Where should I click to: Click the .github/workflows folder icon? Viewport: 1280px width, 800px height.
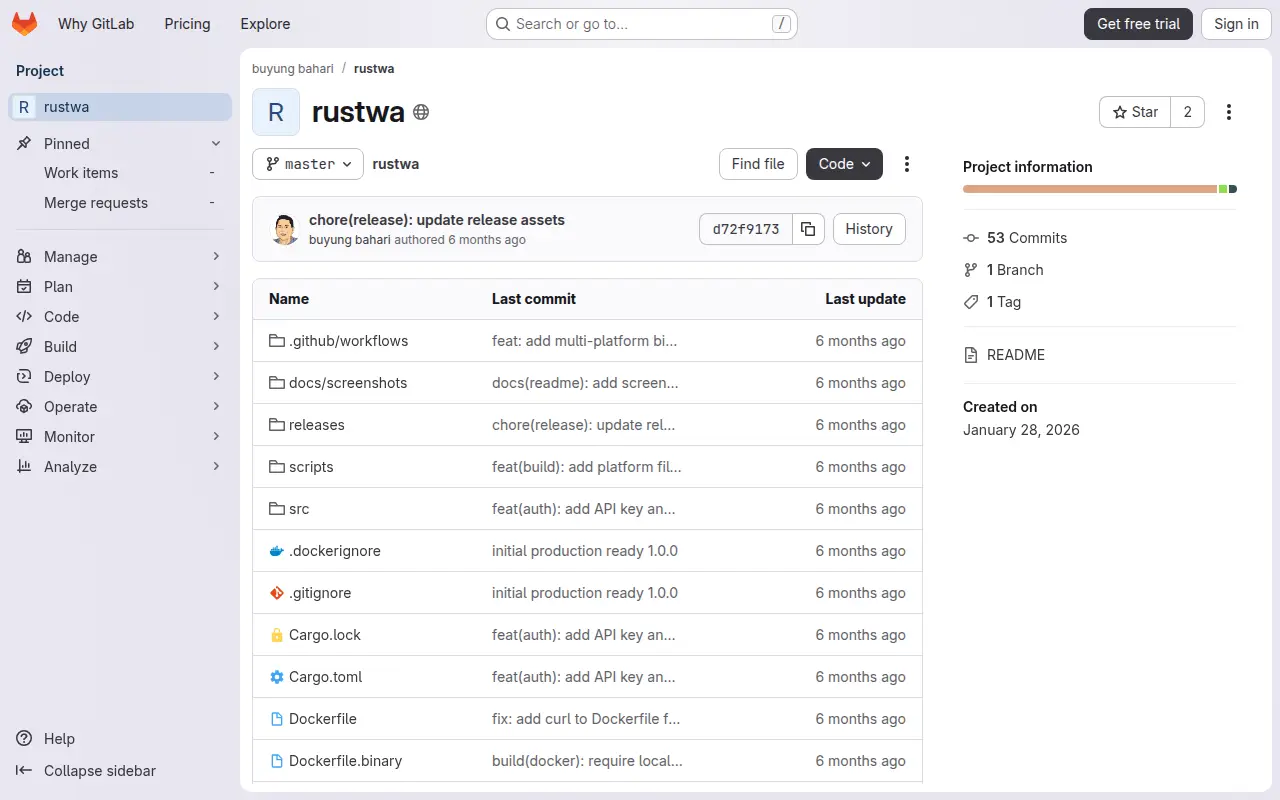(277, 341)
